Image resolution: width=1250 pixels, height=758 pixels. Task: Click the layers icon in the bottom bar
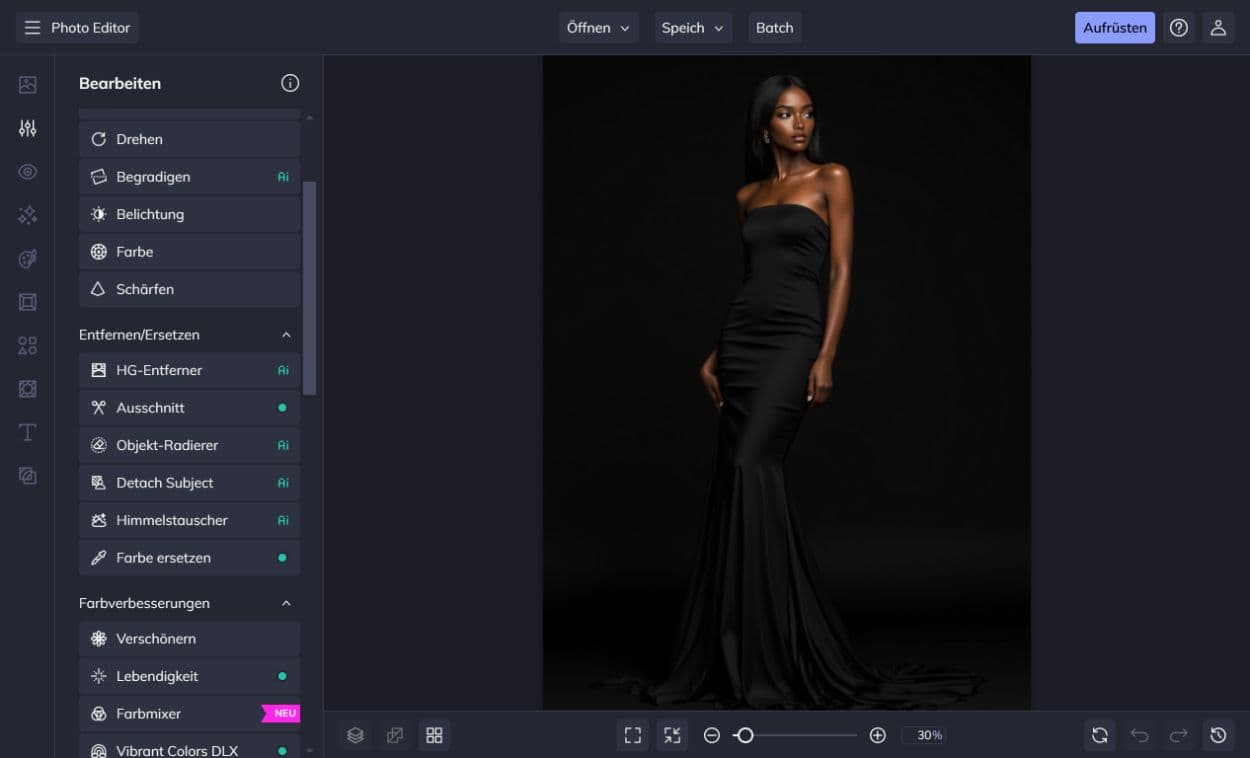(355, 735)
